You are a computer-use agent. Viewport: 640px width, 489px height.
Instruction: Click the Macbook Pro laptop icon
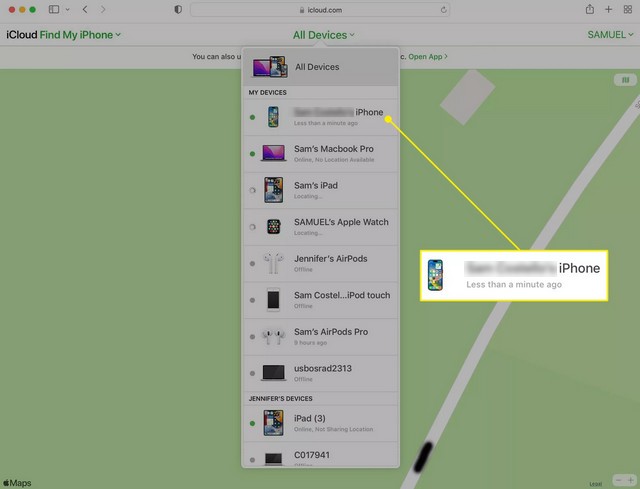tap(273, 153)
